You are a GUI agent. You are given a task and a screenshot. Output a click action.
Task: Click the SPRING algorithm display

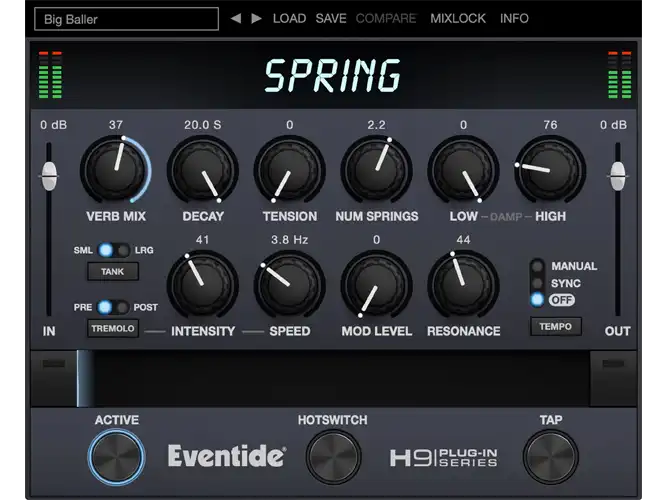tap(333, 76)
